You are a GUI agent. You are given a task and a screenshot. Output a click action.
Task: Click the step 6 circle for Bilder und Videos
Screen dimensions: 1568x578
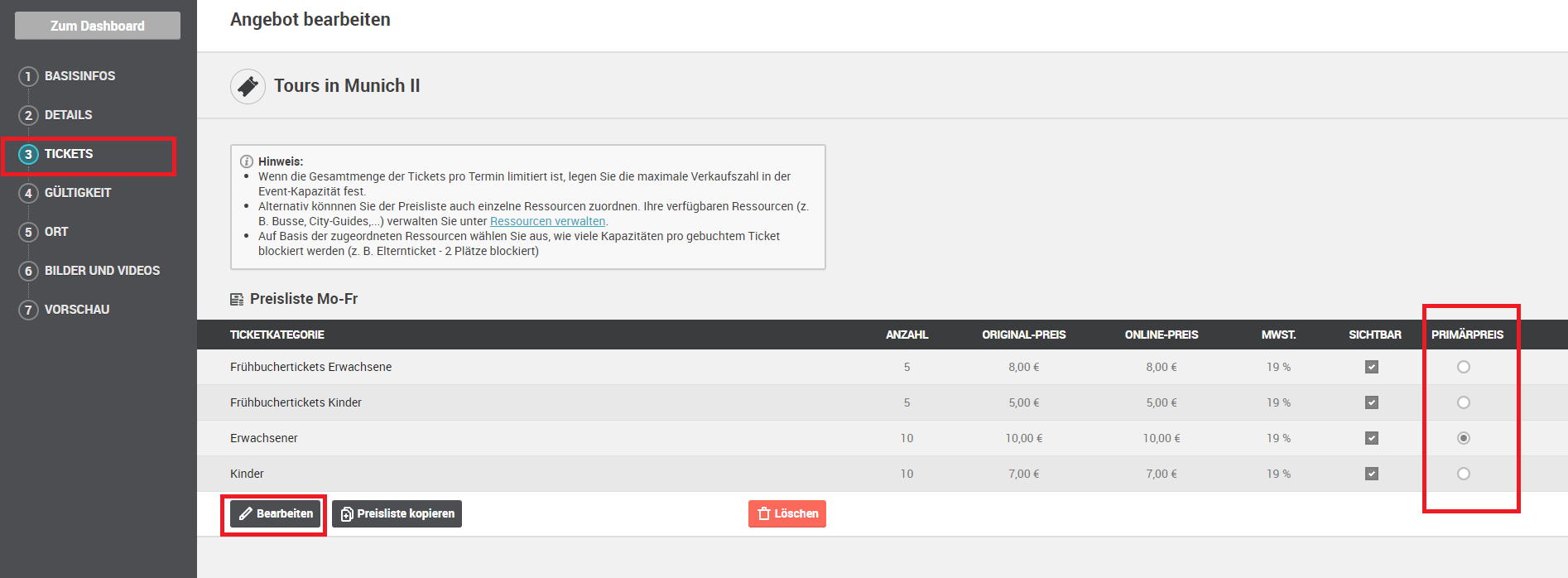coord(28,271)
